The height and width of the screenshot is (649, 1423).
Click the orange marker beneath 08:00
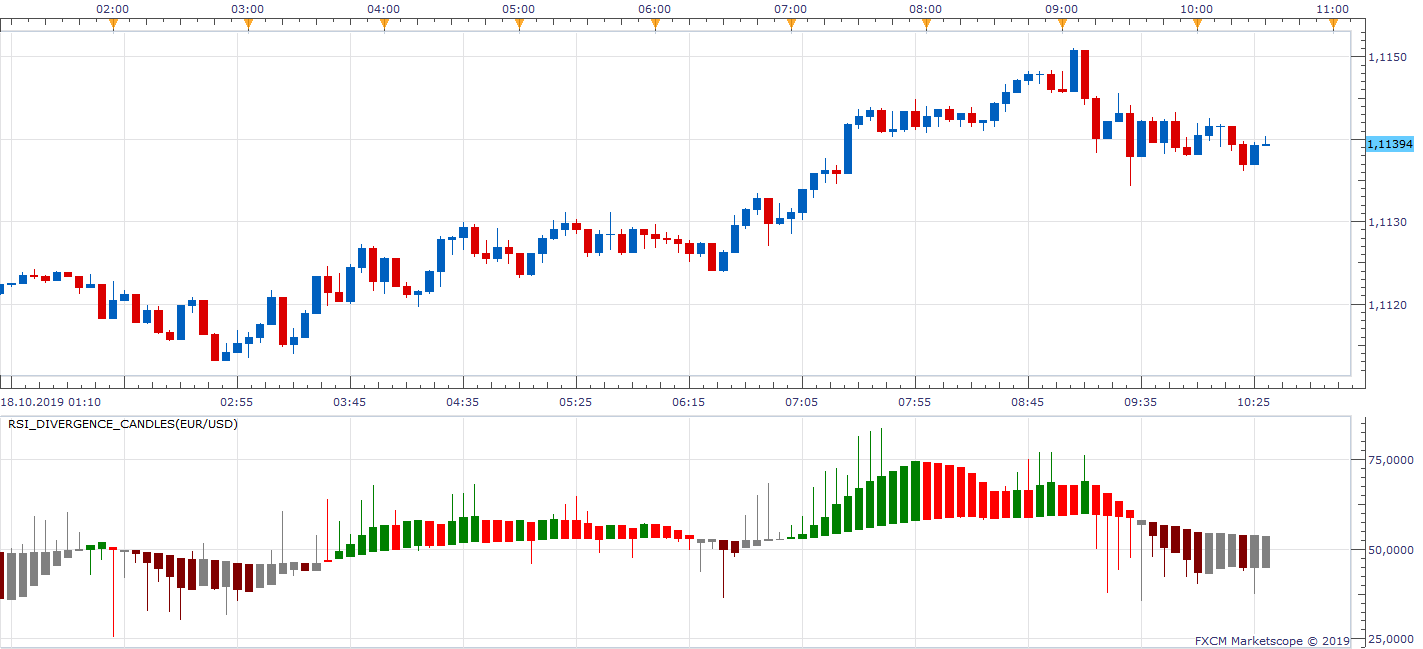click(x=926, y=24)
